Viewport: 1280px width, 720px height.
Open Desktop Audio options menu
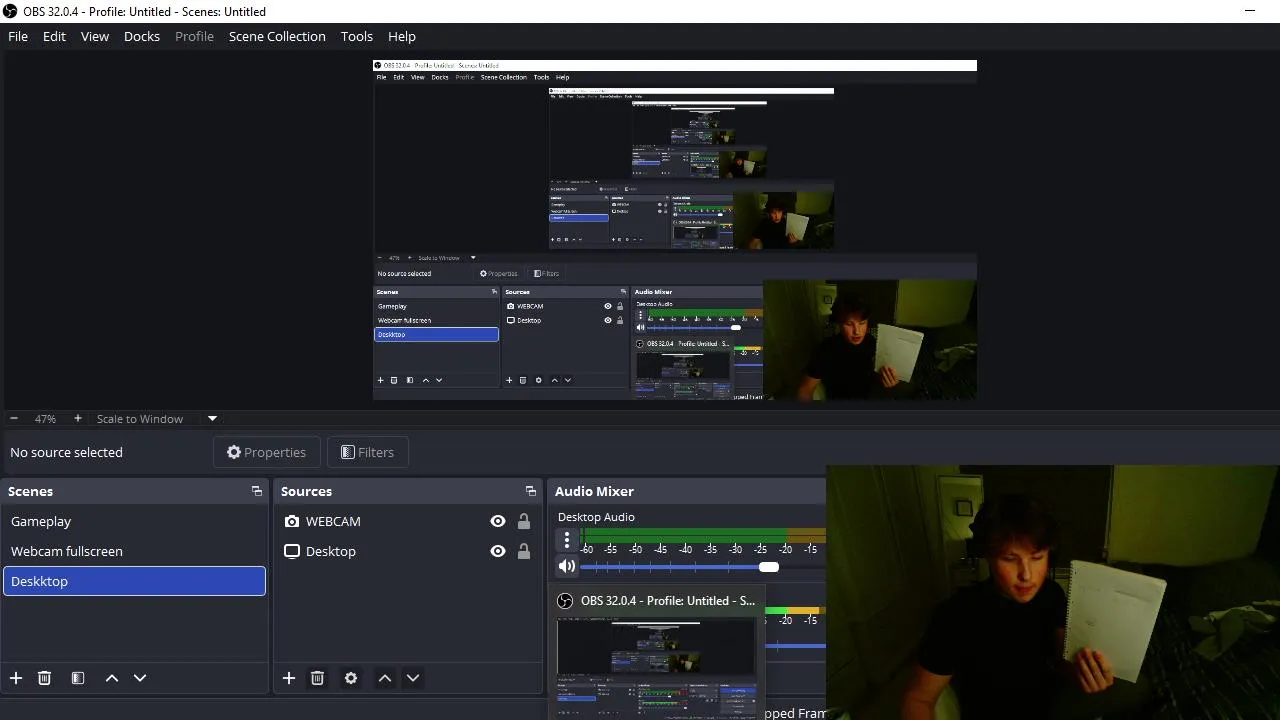(567, 540)
